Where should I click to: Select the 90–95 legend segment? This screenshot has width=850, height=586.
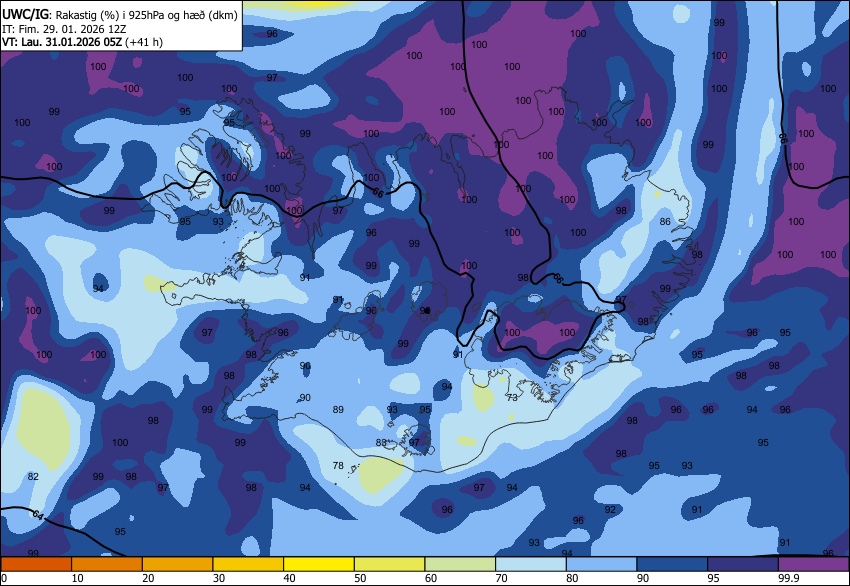673,564
